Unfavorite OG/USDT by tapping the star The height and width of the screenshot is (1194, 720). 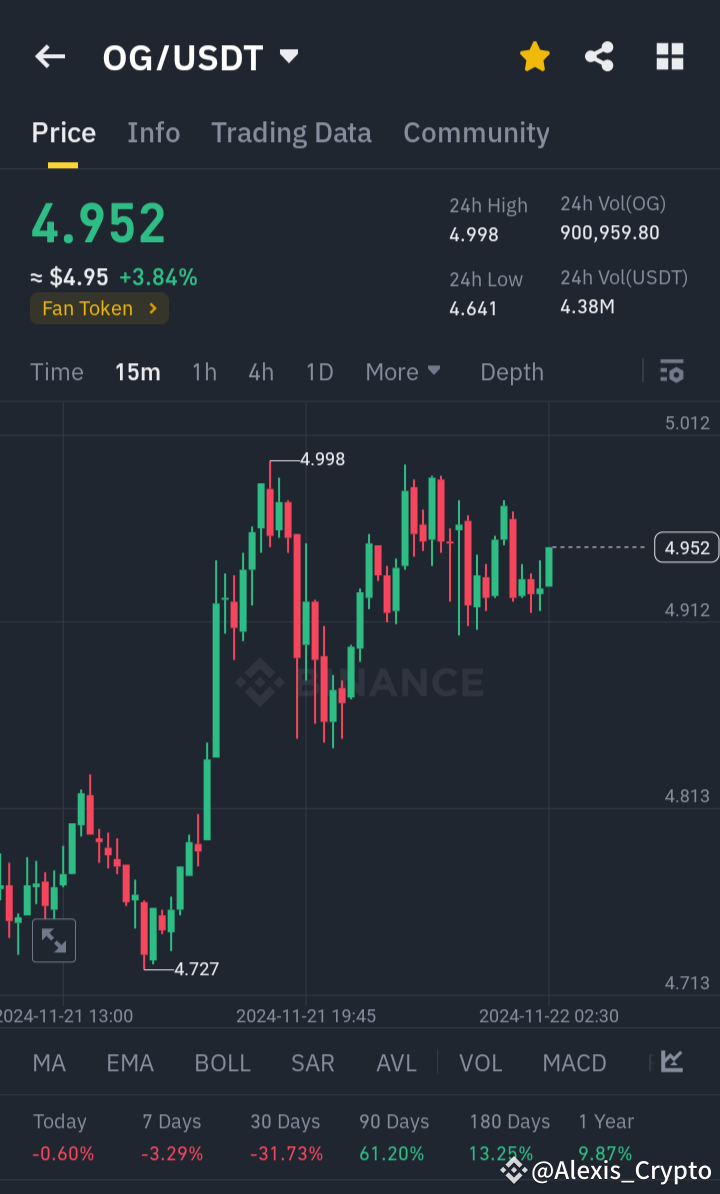pos(534,57)
